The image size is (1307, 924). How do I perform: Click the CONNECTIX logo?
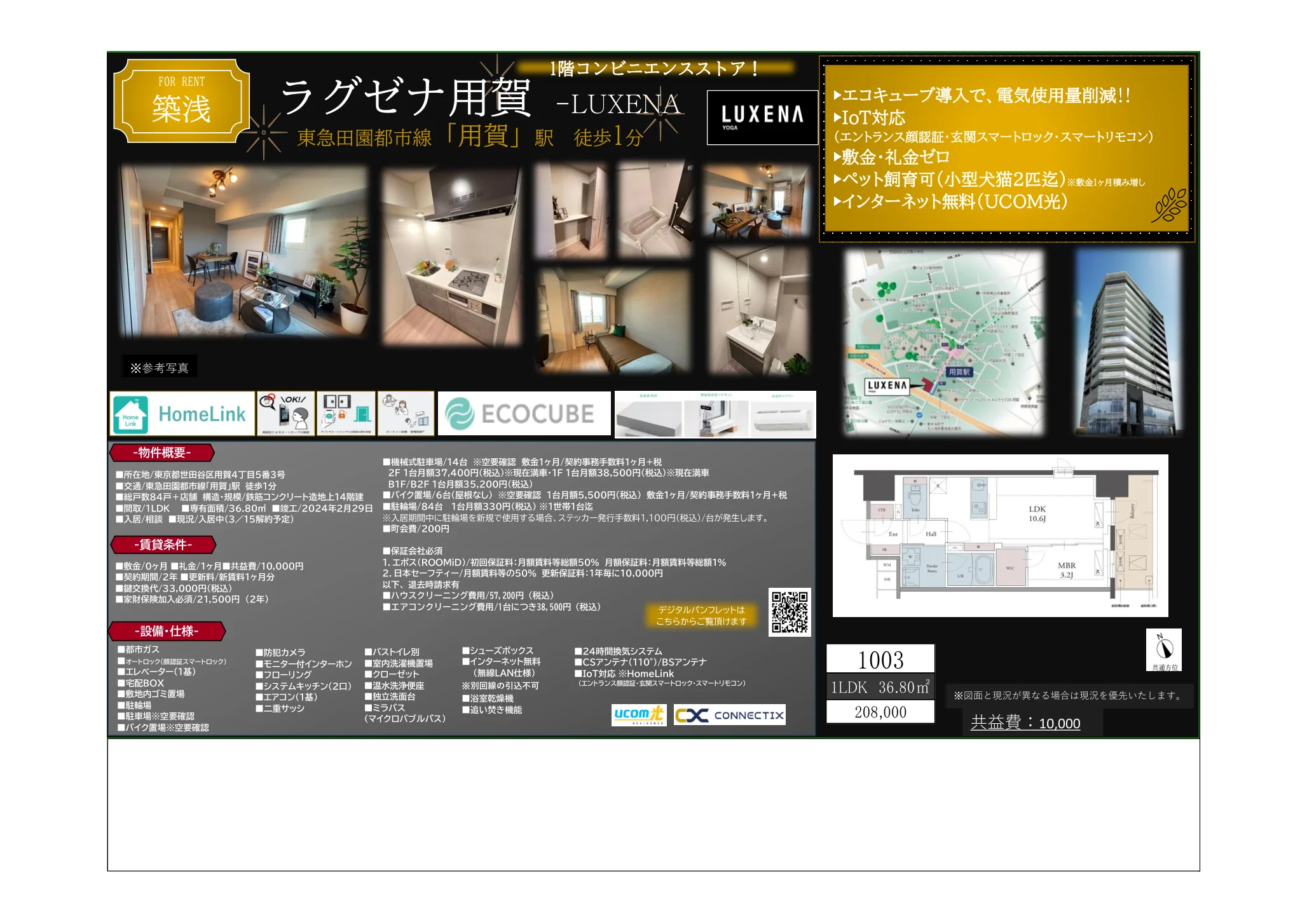click(730, 715)
